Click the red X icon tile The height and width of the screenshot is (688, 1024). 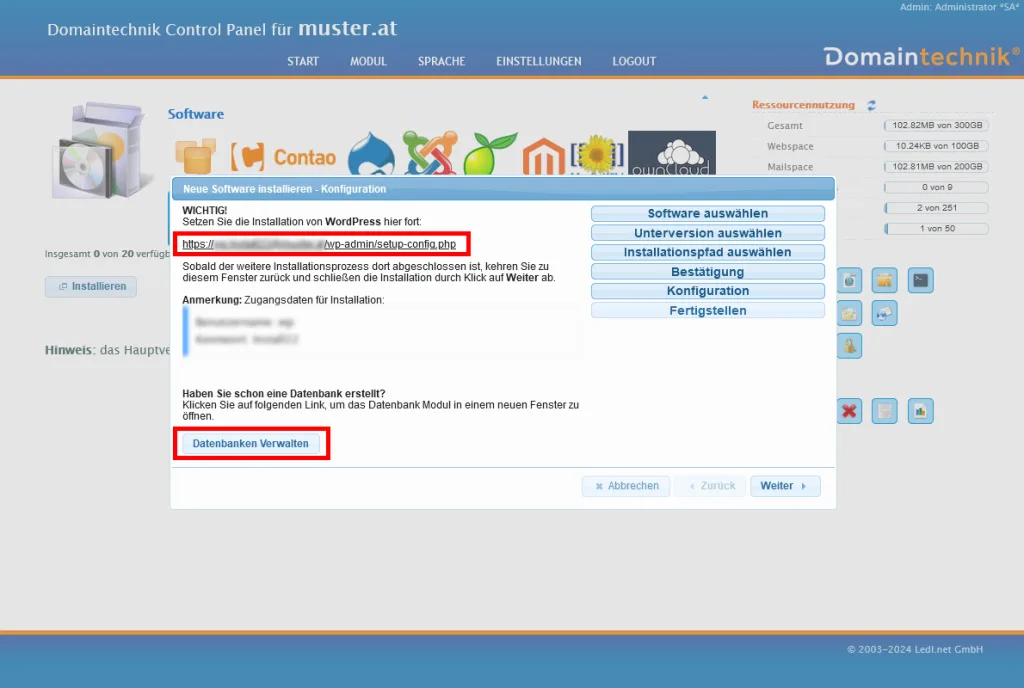[x=850, y=411]
